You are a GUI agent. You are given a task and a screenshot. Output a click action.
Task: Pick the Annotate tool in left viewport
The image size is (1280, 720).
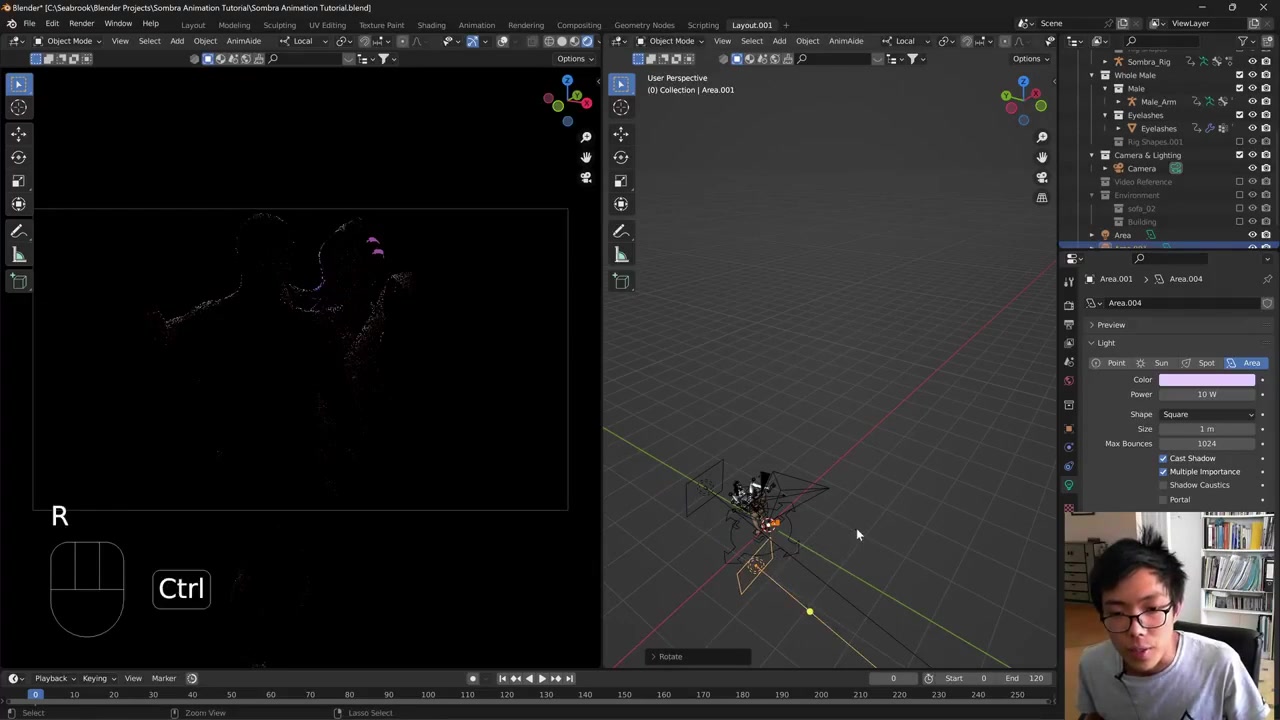pos(18,231)
